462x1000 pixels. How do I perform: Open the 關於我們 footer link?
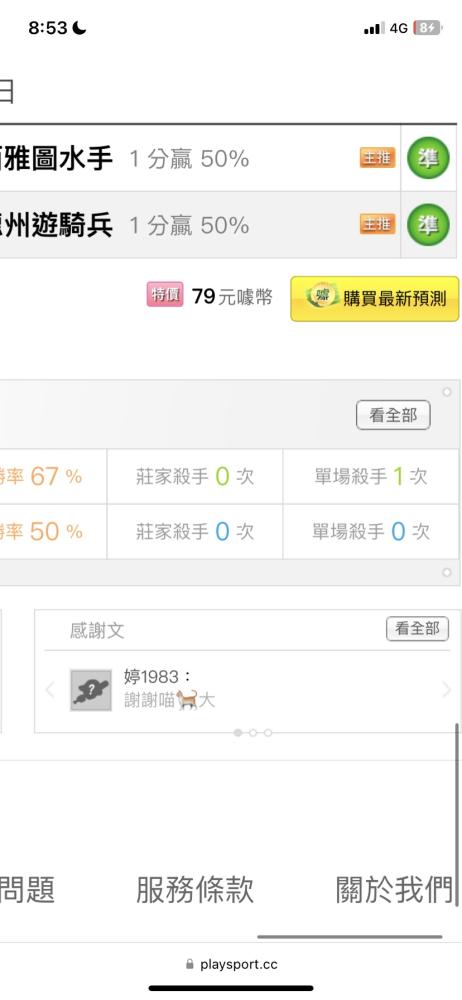[395, 890]
